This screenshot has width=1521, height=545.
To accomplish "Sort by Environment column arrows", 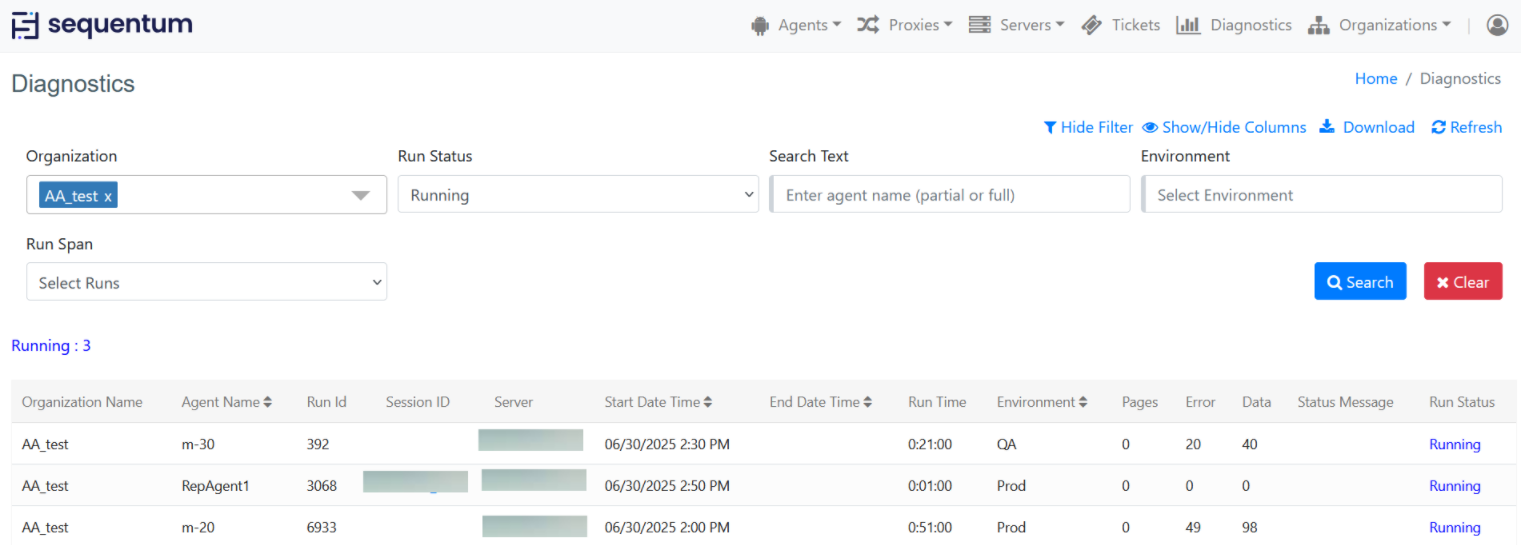I will (x=1083, y=402).
